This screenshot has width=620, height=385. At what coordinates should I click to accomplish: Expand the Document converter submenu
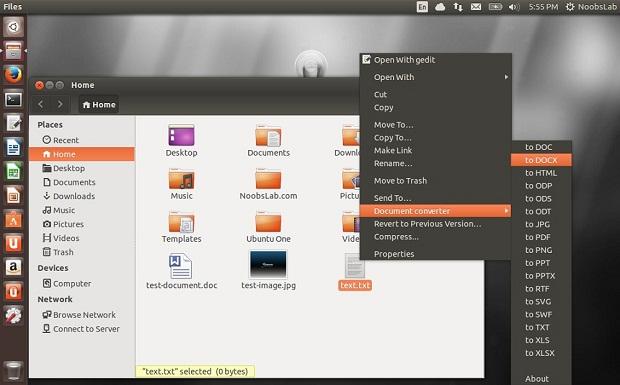point(435,211)
